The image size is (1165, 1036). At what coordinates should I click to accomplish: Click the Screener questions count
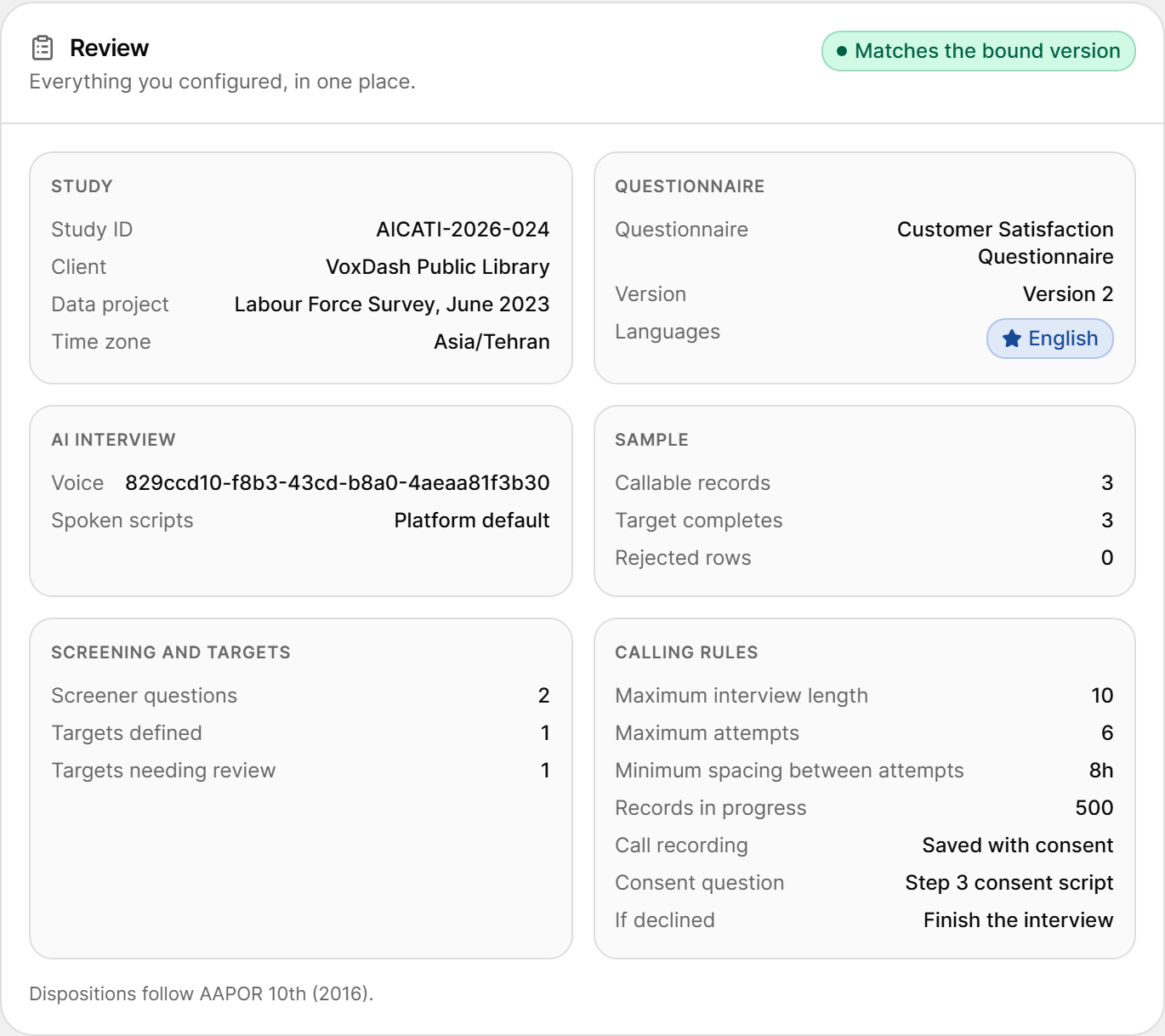click(x=544, y=696)
